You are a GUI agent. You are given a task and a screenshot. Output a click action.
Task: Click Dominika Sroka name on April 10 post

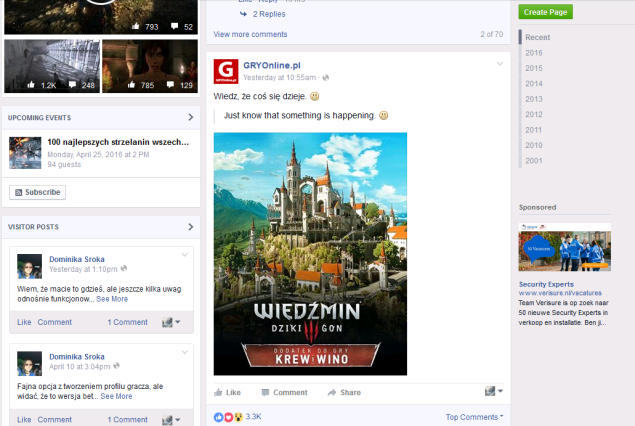[77, 356]
